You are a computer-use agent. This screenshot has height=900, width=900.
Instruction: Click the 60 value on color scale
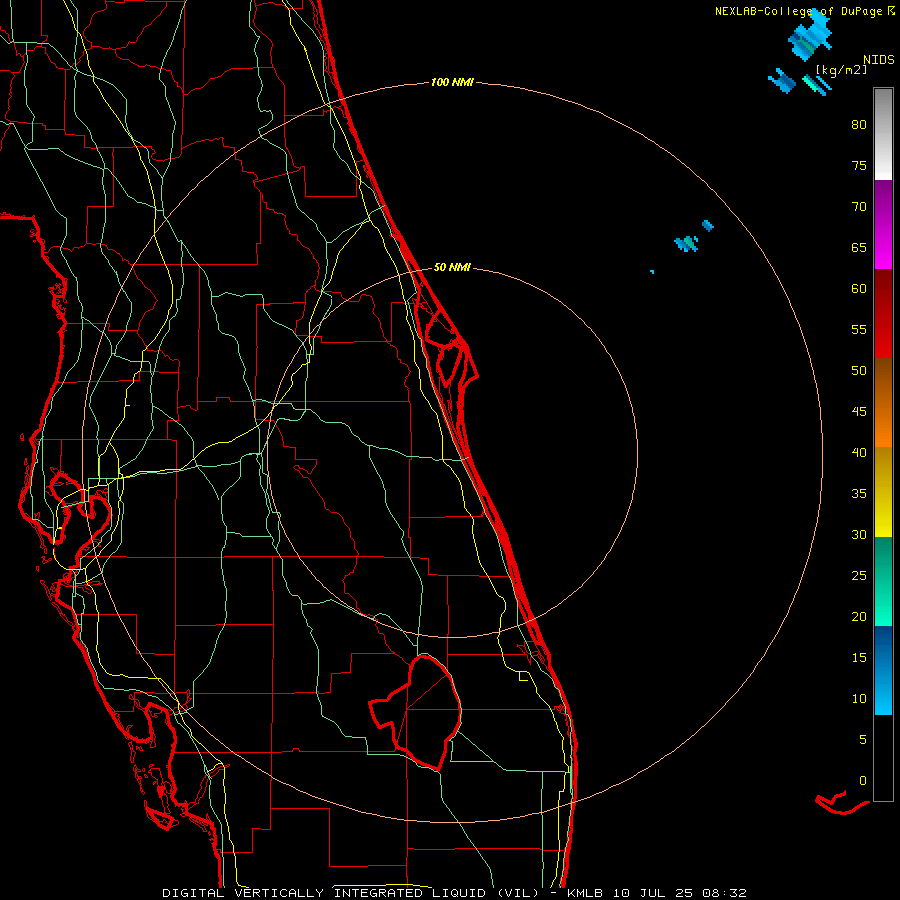coord(859,289)
